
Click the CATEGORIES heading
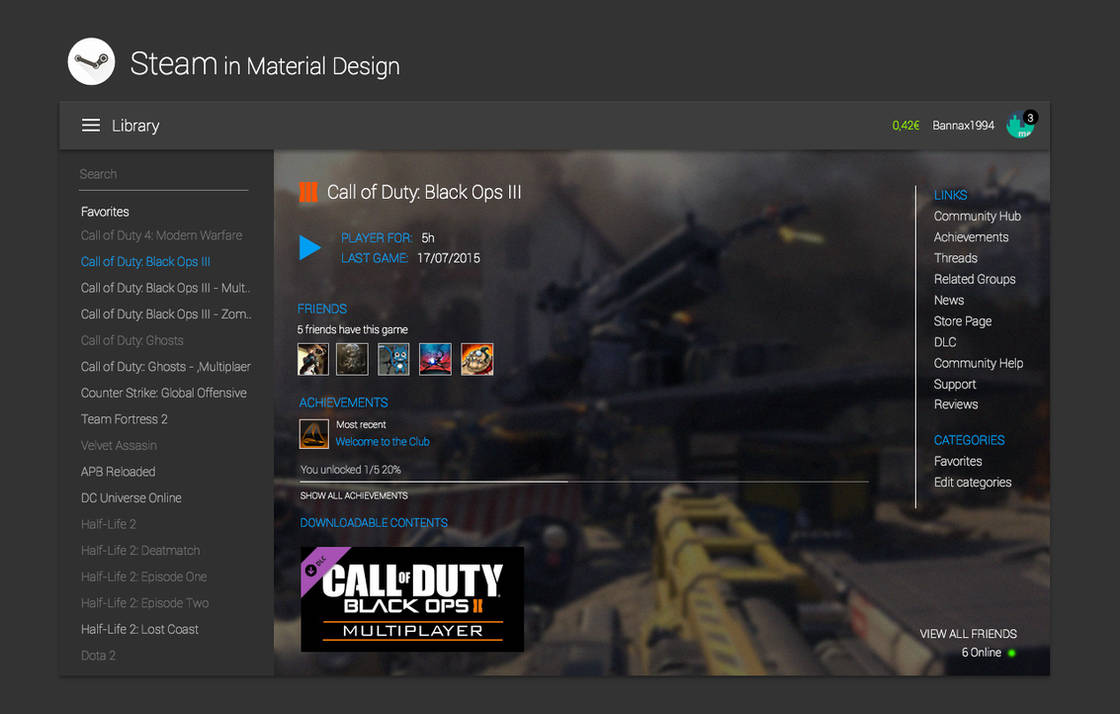[969, 441]
